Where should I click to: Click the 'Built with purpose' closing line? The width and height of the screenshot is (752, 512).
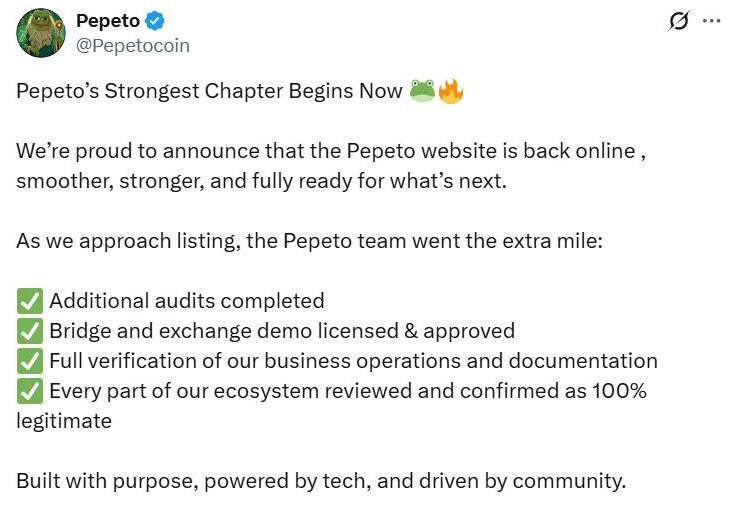click(x=320, y=481)
